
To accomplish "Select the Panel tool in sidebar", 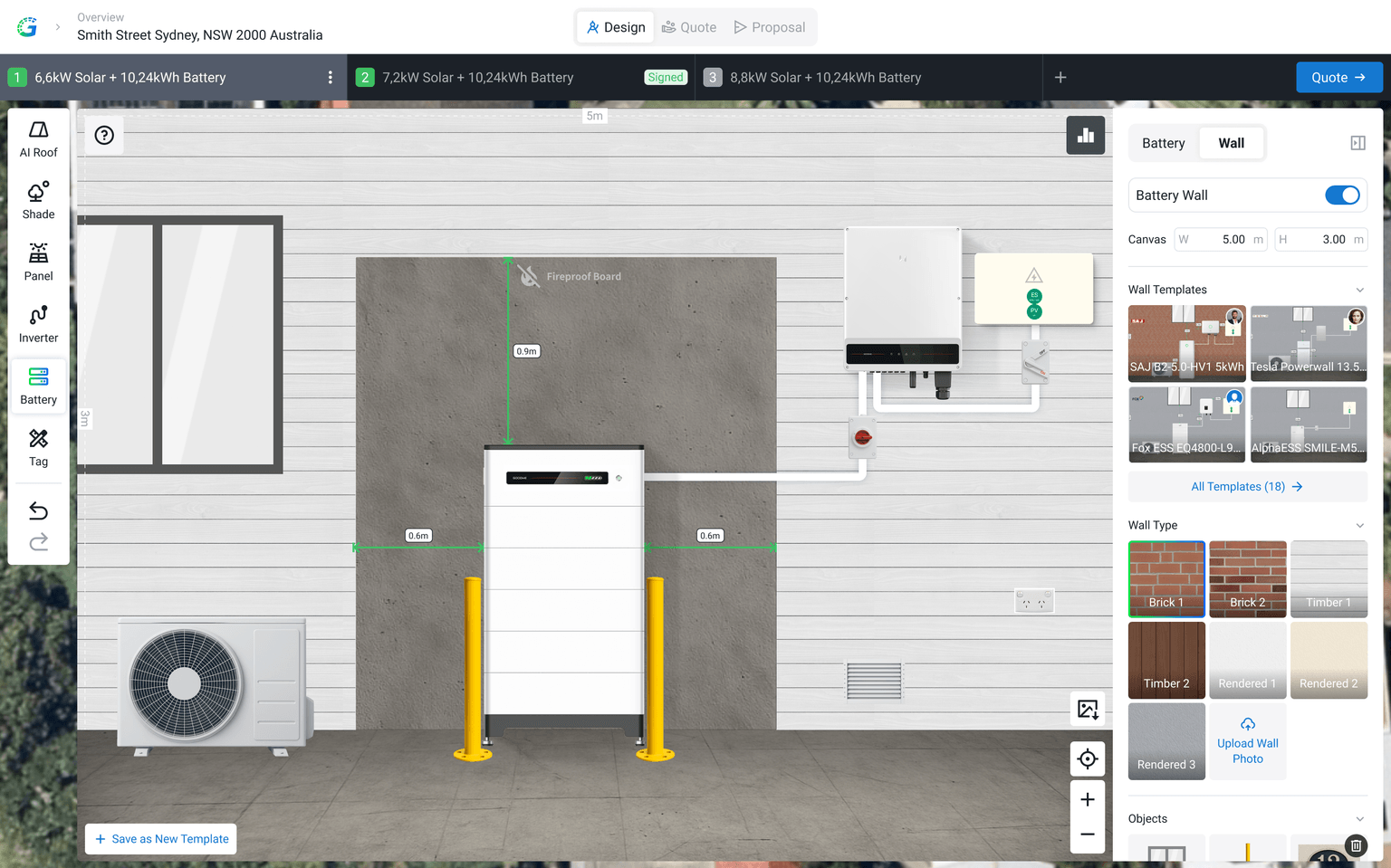I will [38, 262].
